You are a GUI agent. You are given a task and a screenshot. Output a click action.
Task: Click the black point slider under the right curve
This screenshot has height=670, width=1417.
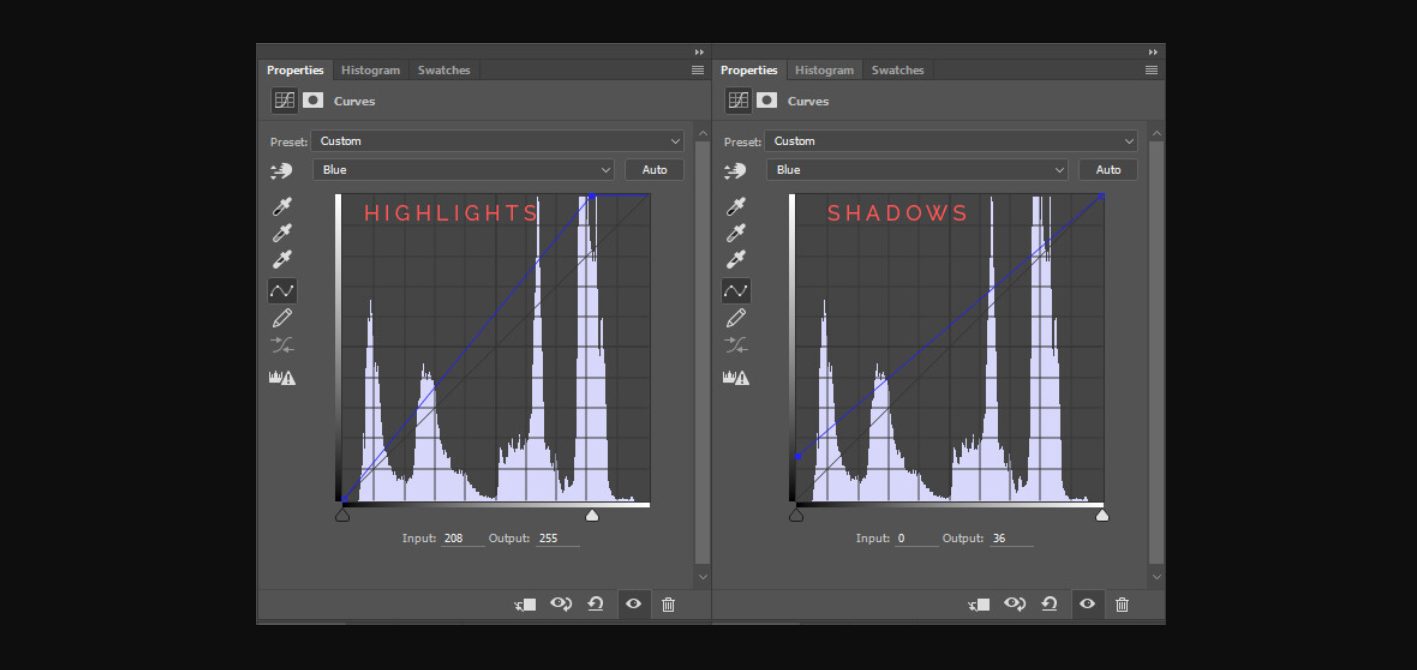point(796,515)
